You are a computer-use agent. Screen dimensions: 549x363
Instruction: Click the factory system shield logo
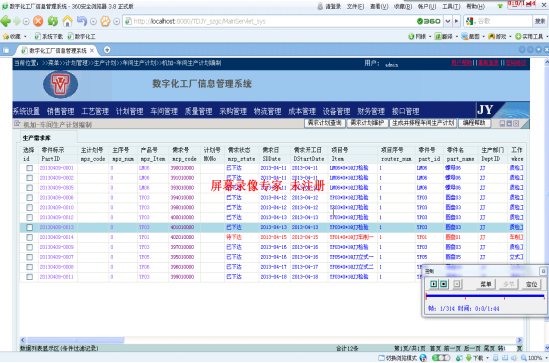pyautogui.click(x=60, y=84)
